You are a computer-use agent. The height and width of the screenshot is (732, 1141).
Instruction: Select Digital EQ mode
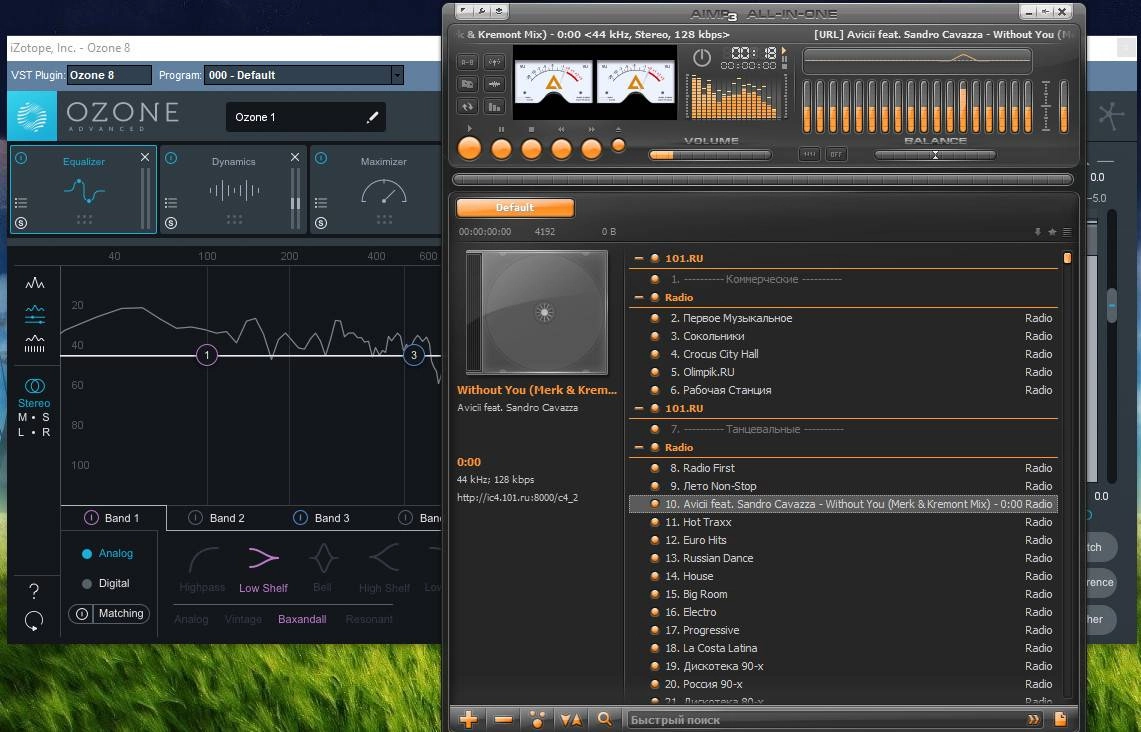pyautogui.click(x=106, y=584)
